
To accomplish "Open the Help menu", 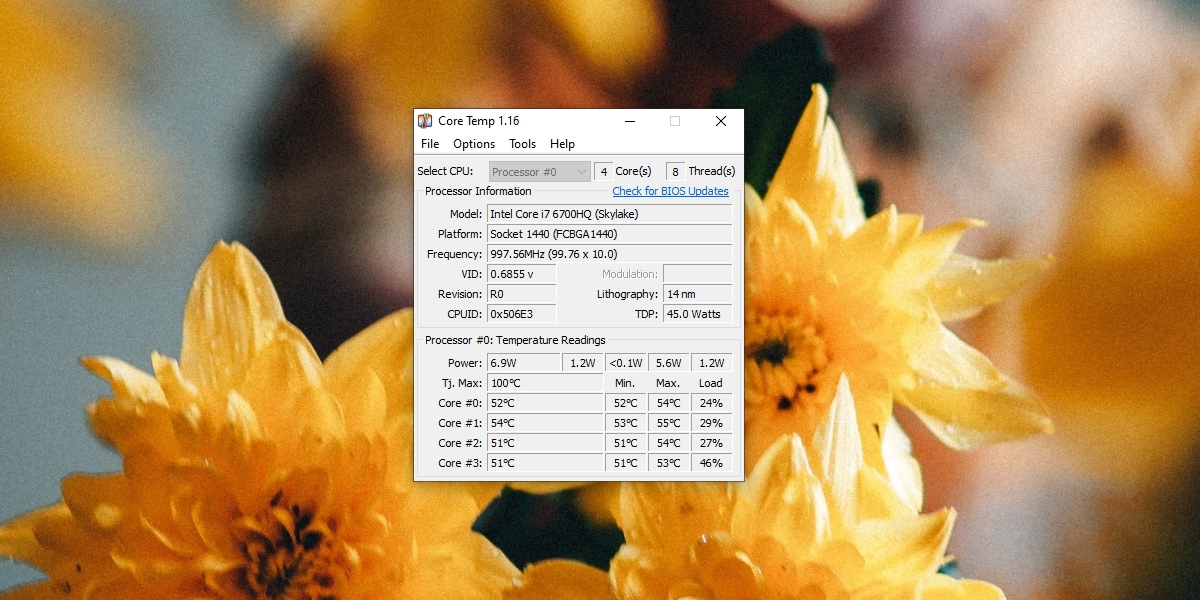I will [x=562, y=144].
